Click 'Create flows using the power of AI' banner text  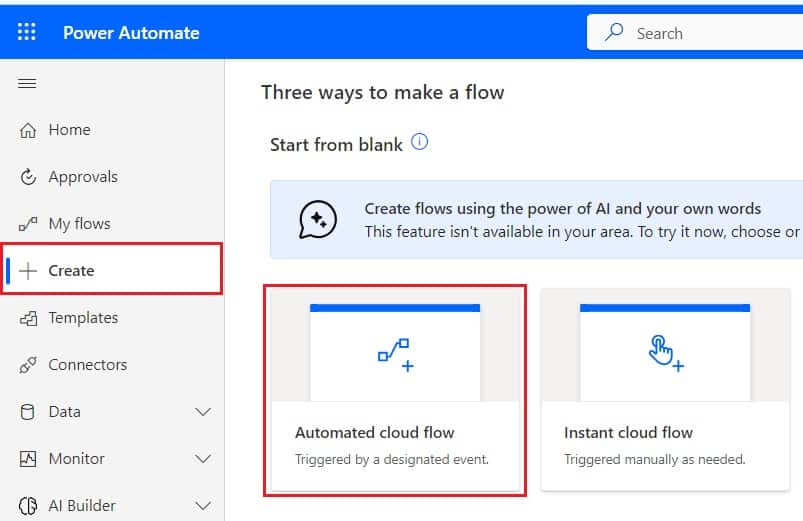coord(562,209)
